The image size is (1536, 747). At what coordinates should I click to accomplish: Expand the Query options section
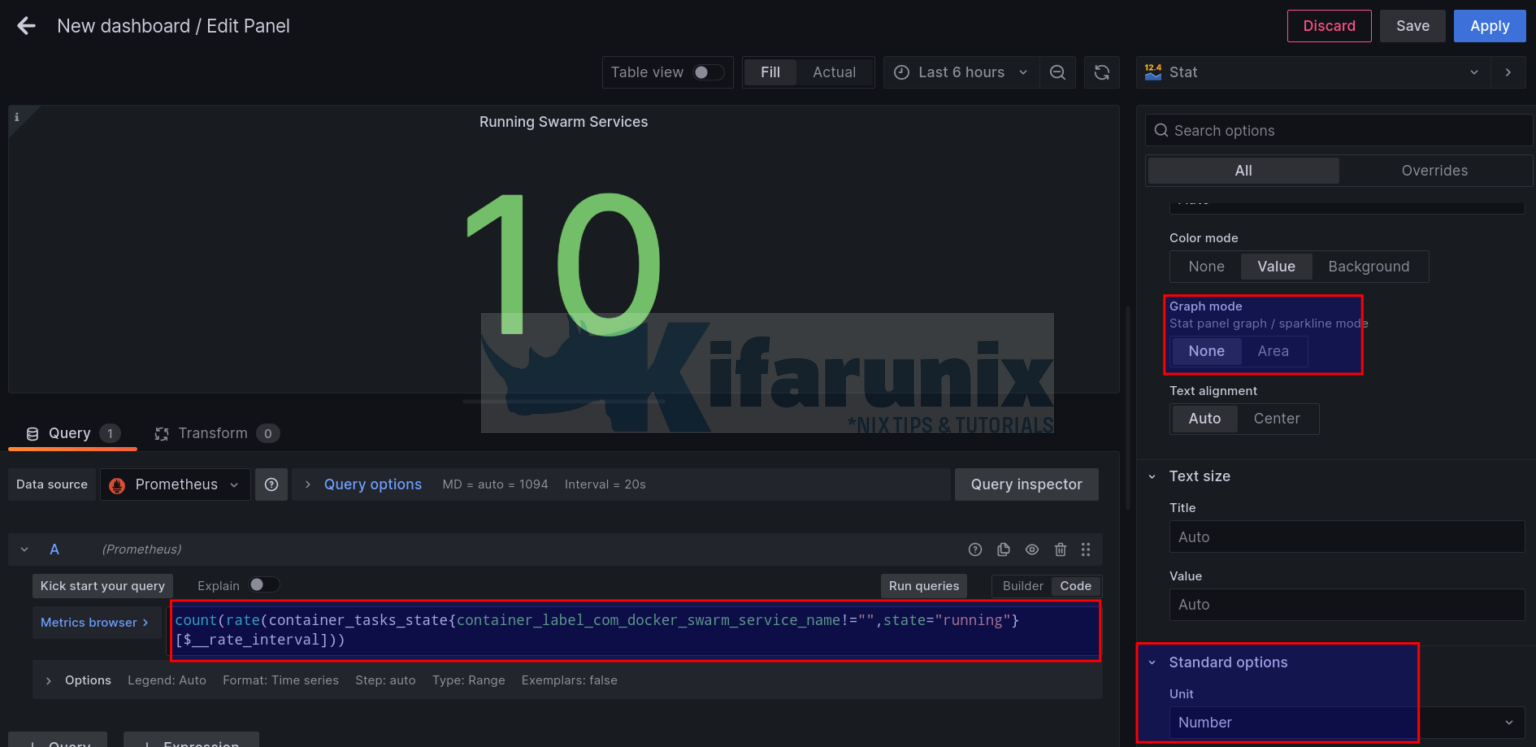pyautogui.click(x=372, y=484)
